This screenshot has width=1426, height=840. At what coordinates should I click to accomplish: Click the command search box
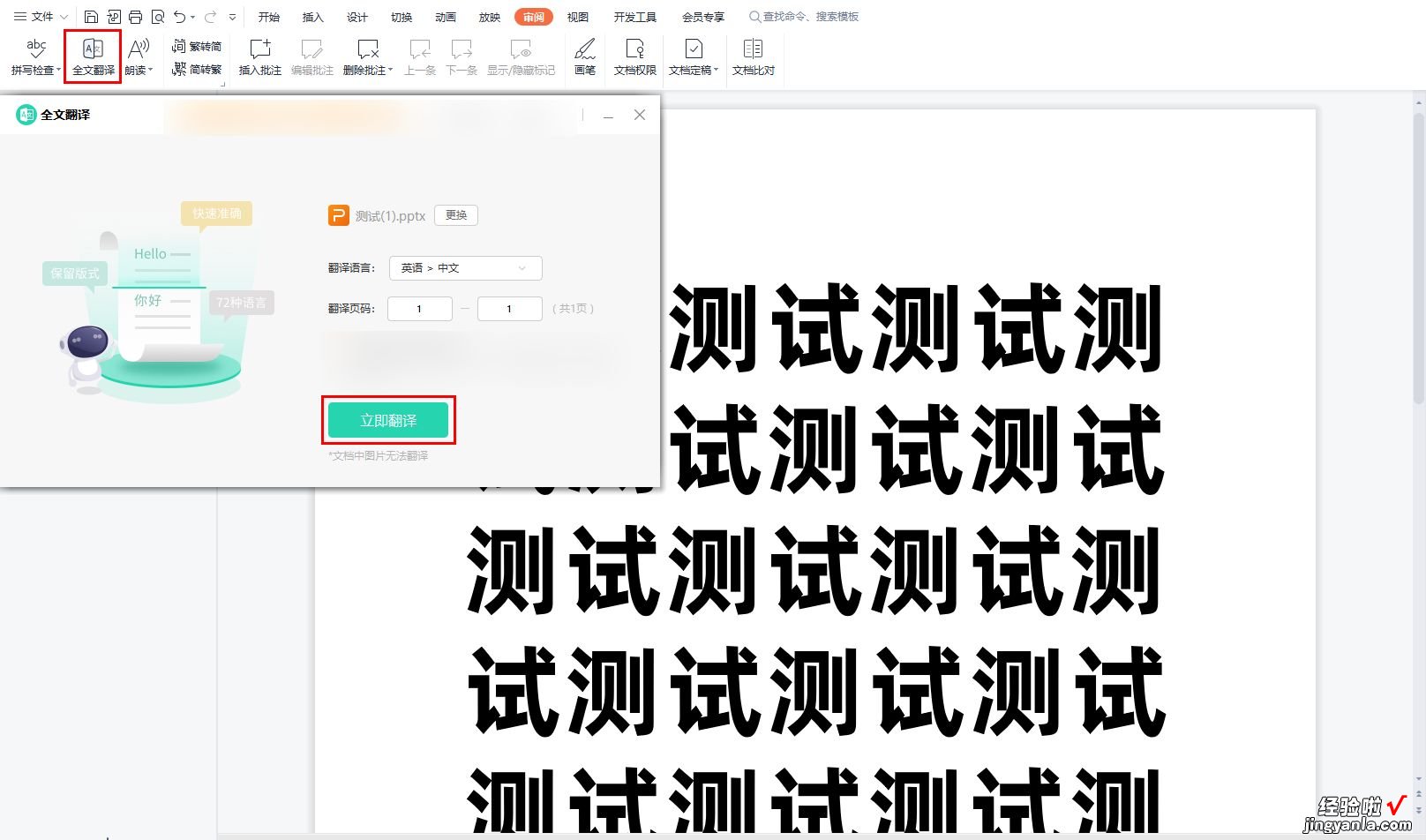(x=804, y=17)
